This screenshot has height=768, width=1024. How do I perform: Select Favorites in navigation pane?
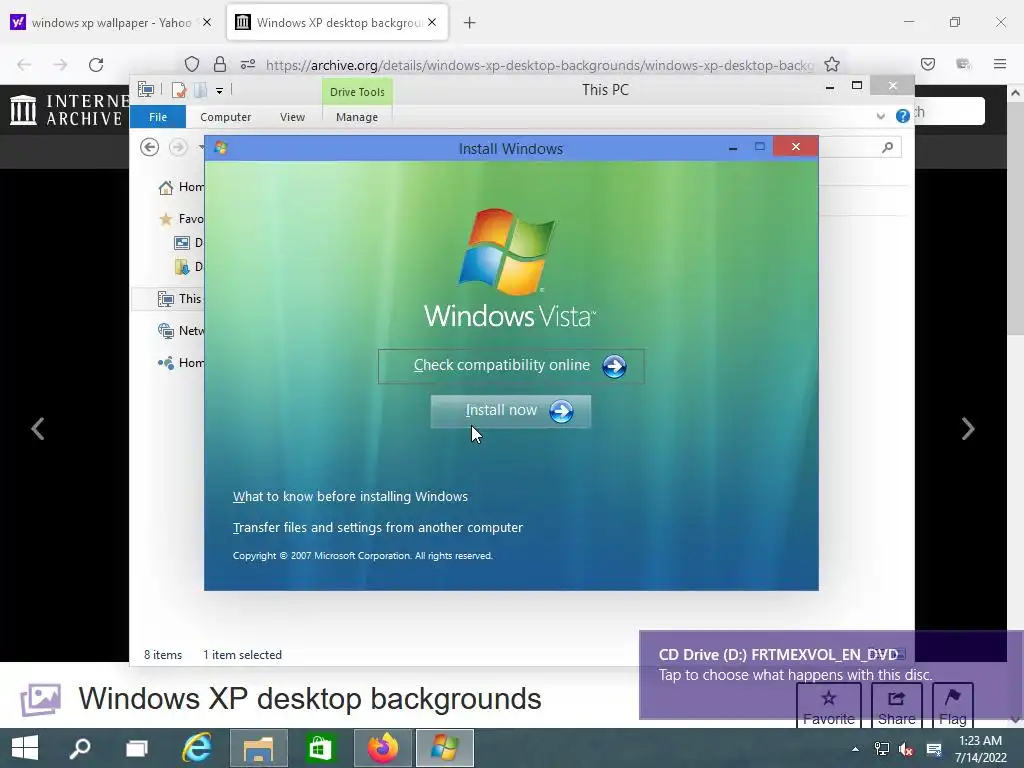point(181,219)
